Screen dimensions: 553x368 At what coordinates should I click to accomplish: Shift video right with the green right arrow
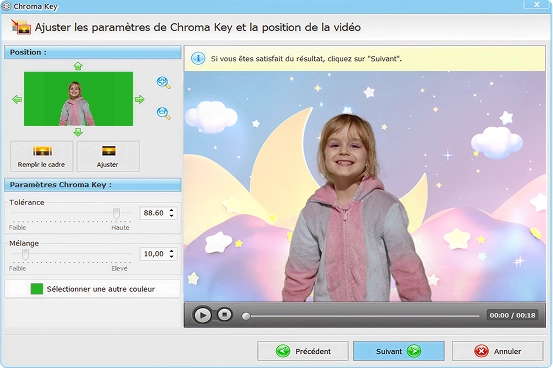[x=140, y=99]
